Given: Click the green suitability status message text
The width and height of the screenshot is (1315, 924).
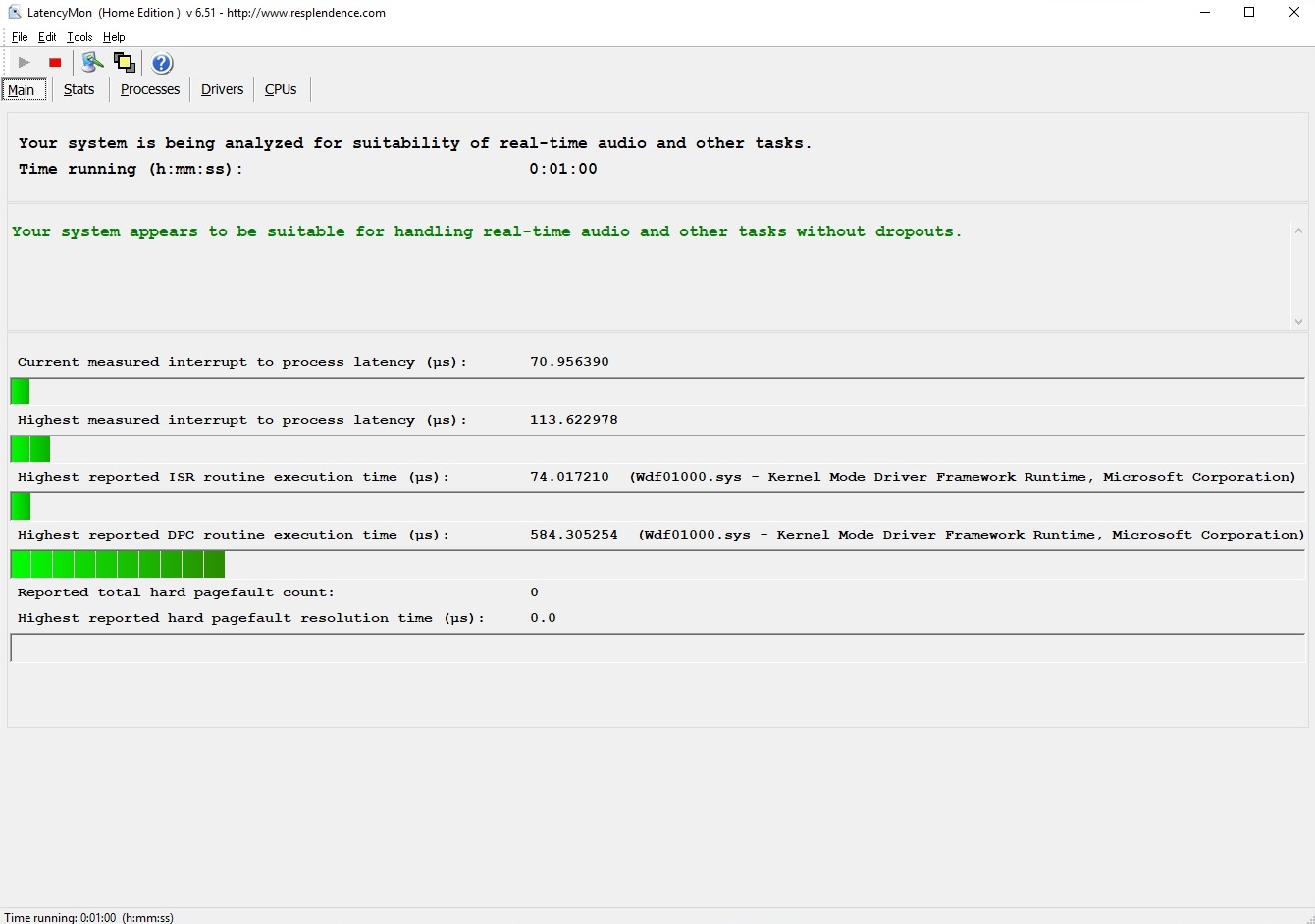Looking at the screenshot, I should pos(487,231).
